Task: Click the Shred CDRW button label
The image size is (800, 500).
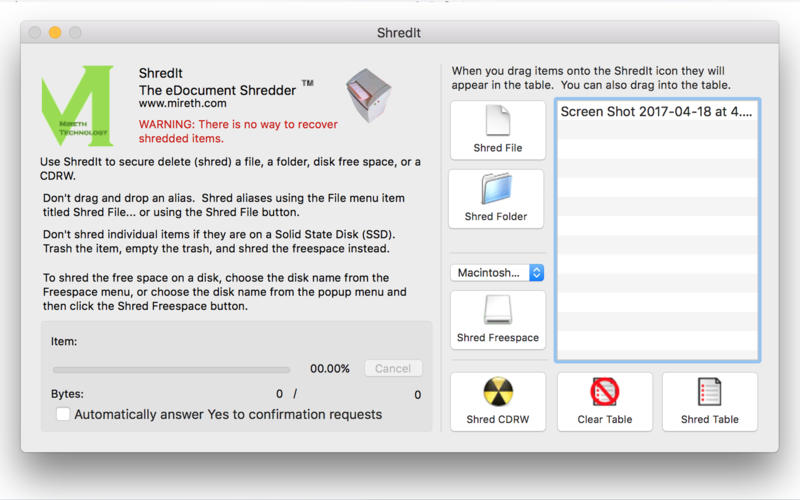Action: [497, 419]
